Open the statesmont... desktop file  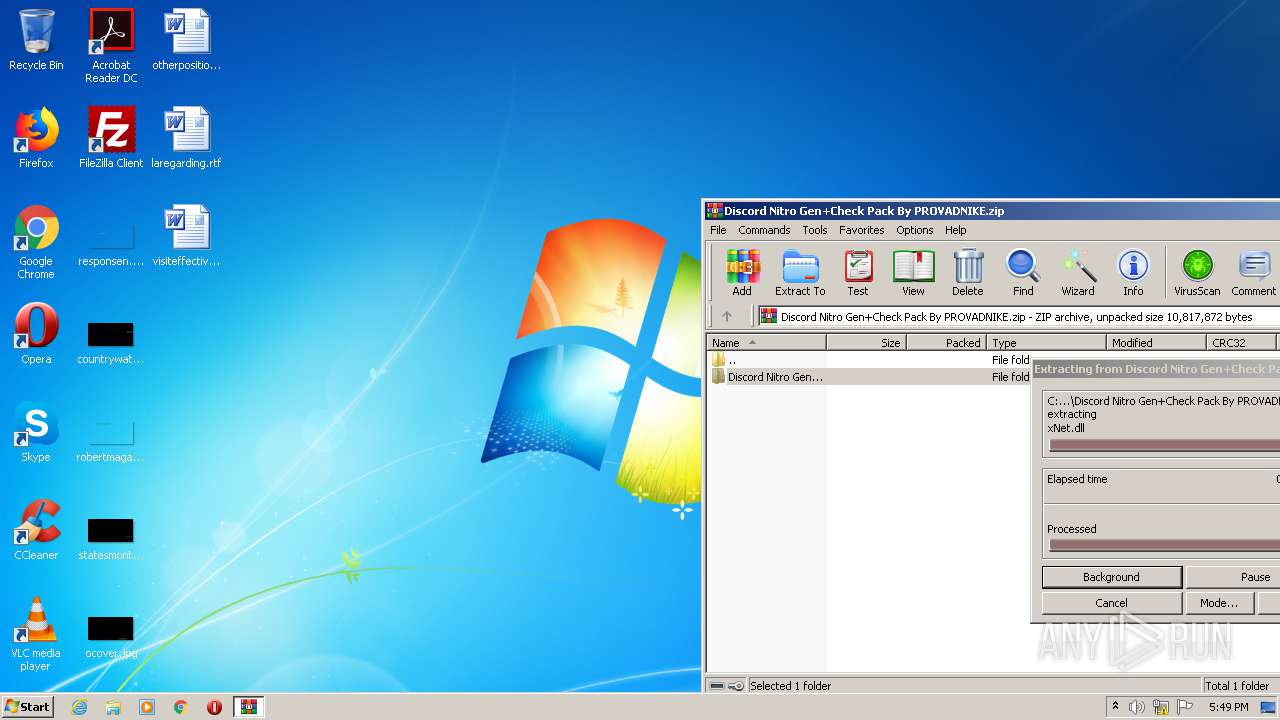click(x=111, y=538)
